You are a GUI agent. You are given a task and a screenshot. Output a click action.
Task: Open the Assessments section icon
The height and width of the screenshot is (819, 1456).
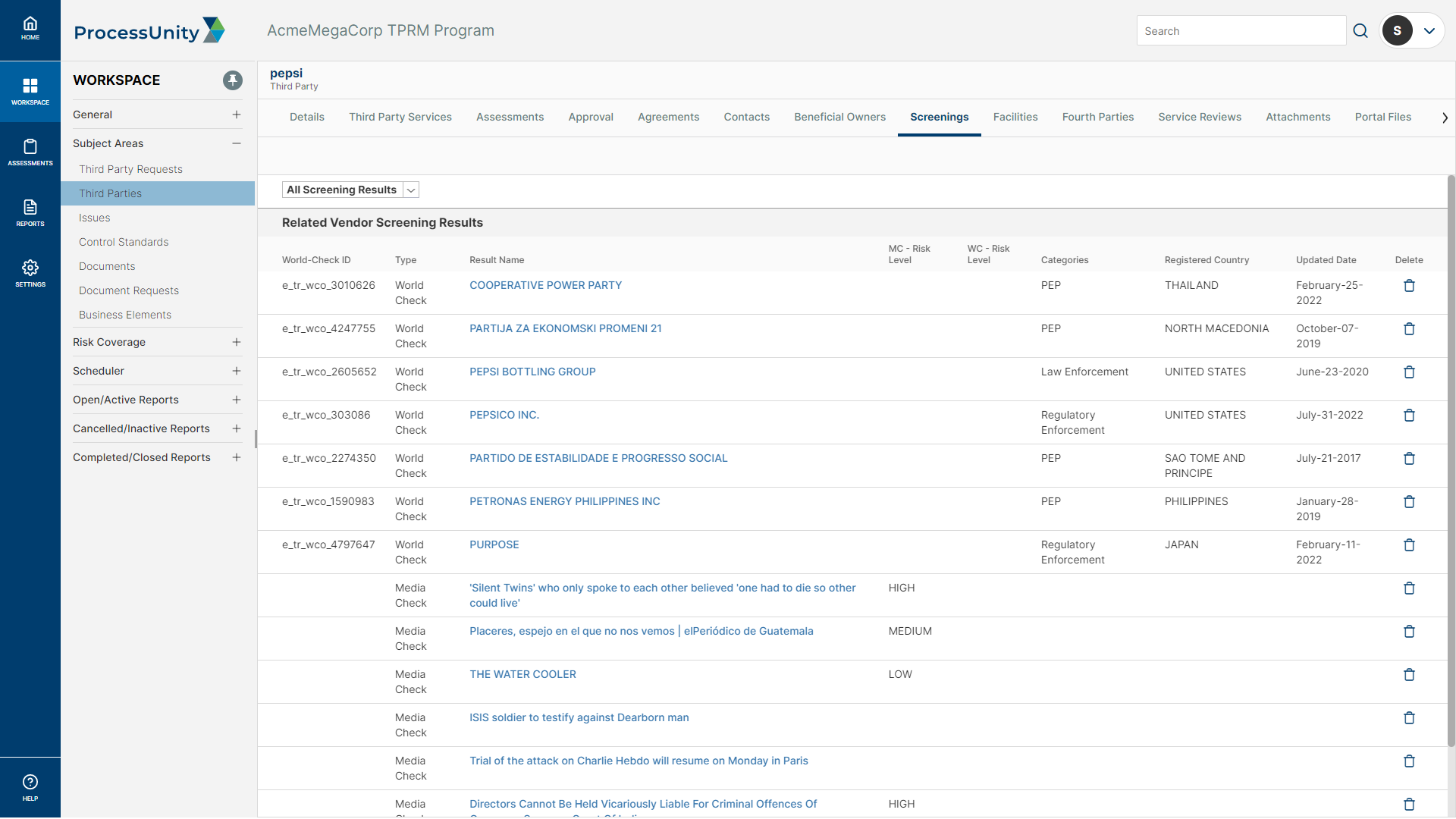click(30, 152)
